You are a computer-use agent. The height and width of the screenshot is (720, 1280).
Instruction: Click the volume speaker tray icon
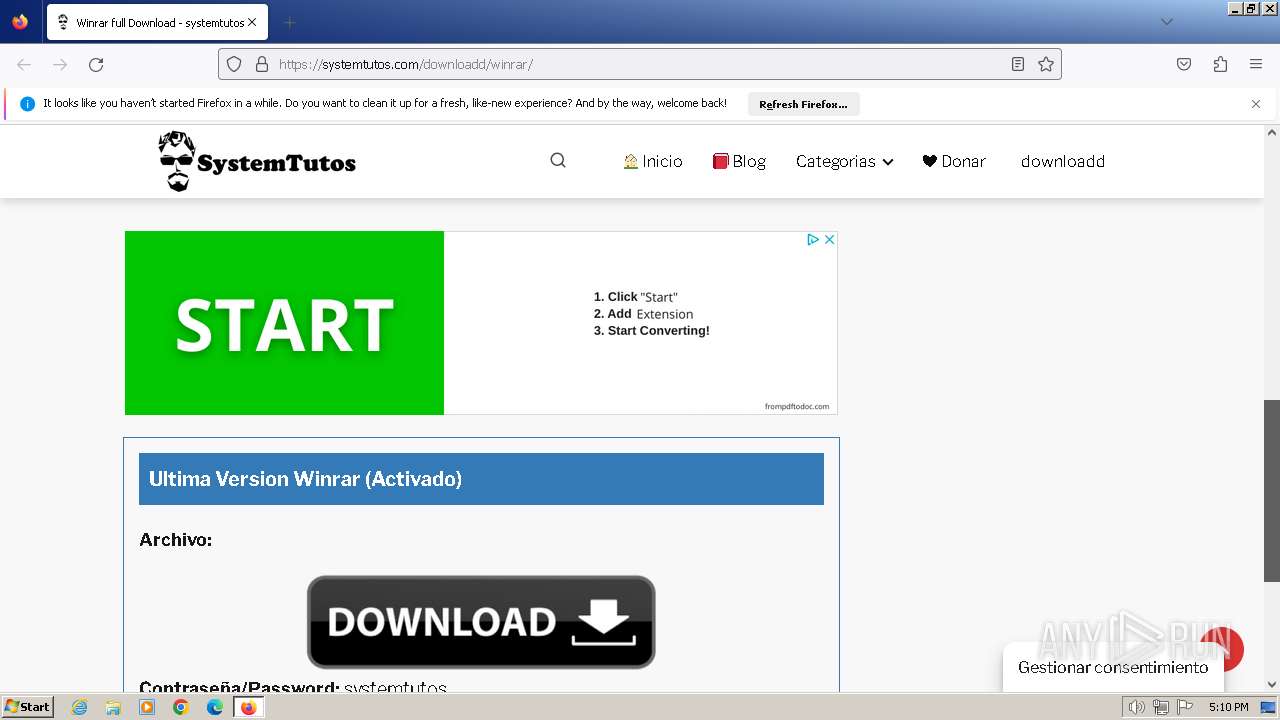click(x=1137, y=707)
